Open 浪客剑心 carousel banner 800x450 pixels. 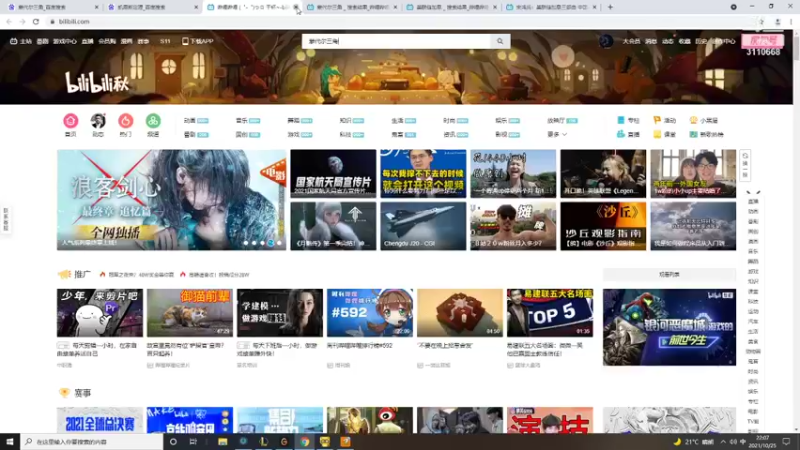[x=171, y=199]
